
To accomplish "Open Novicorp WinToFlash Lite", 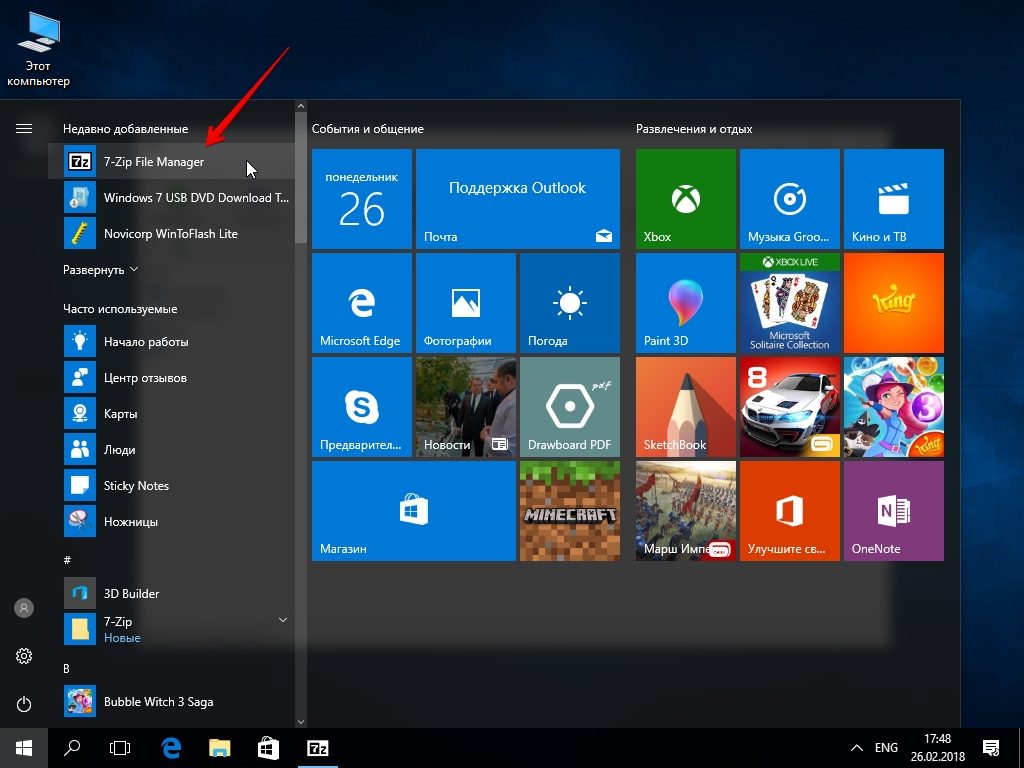I will coord(171,233).
